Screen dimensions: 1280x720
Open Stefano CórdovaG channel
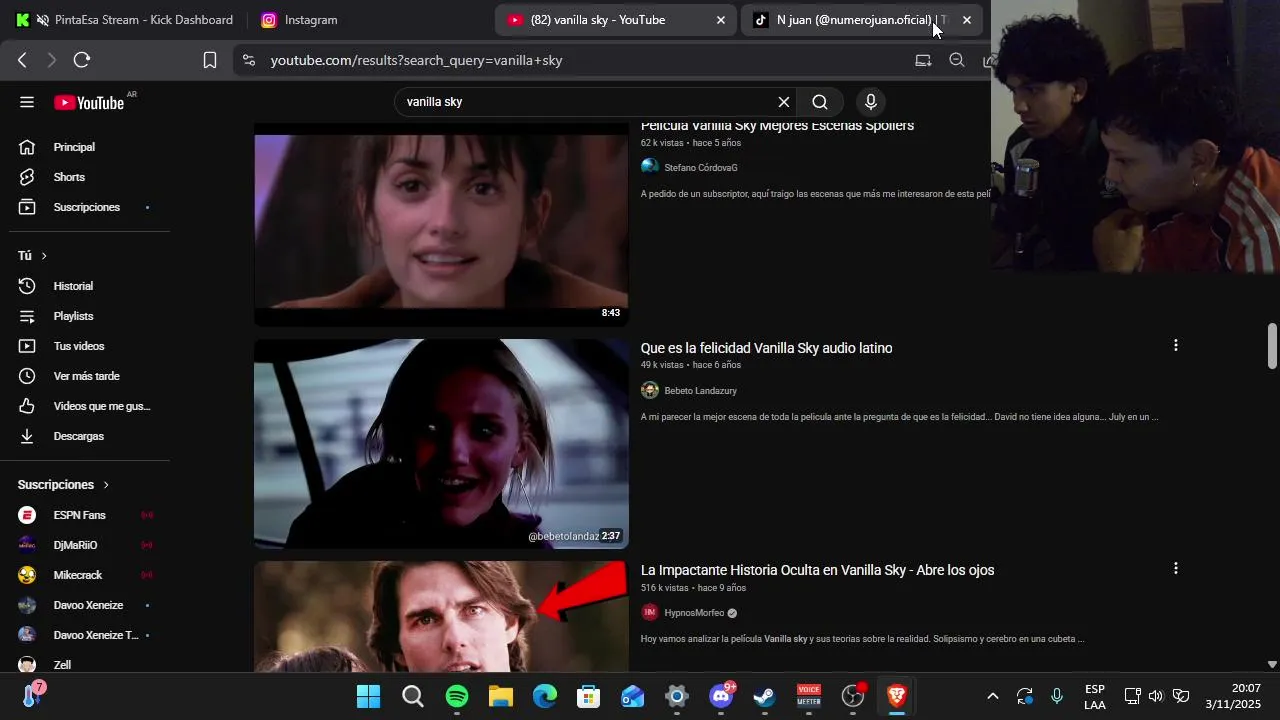tap(700, 168)
